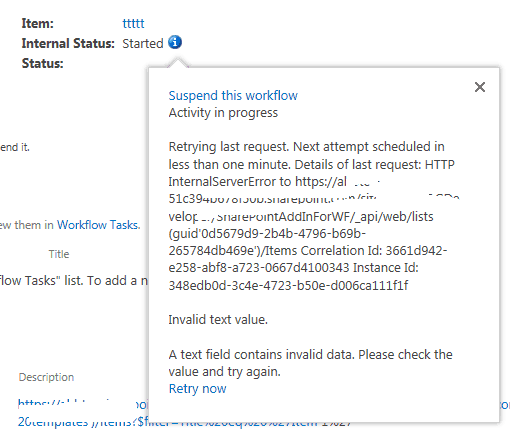Click the Activity in progress text
The width and height of the screenshot is (510, 430).
223,113
